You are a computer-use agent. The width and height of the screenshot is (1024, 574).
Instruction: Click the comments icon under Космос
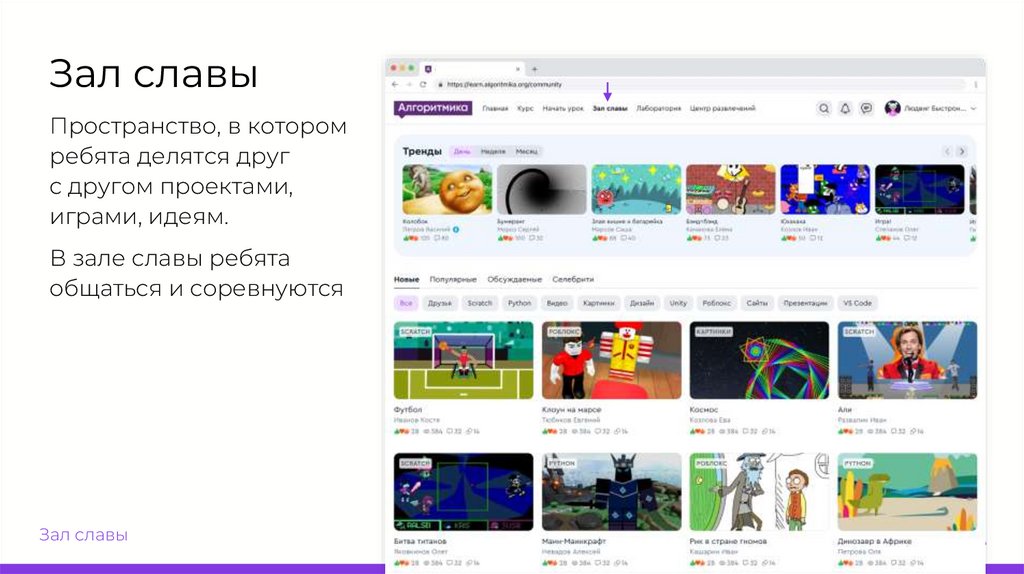(746, 432)
